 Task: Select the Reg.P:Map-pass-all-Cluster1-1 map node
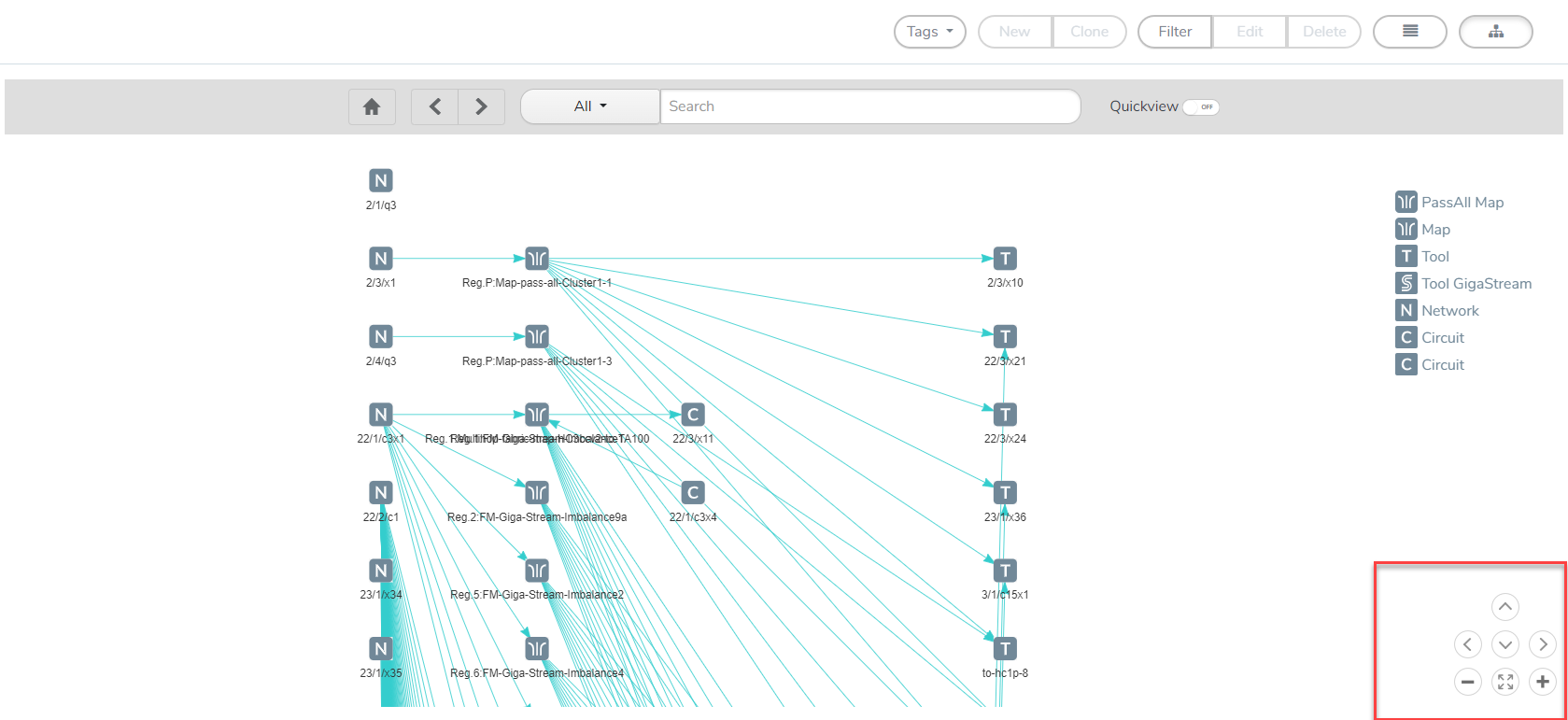pos(537,259)
